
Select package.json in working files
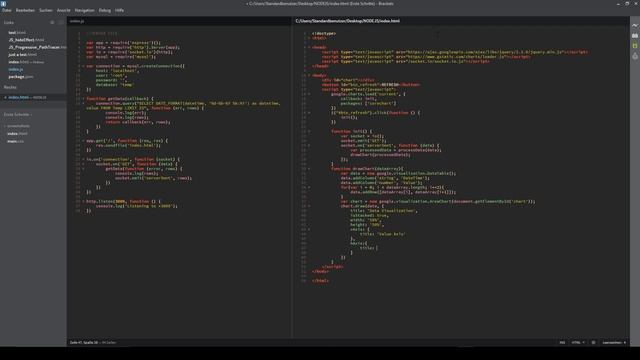point(21,77)
